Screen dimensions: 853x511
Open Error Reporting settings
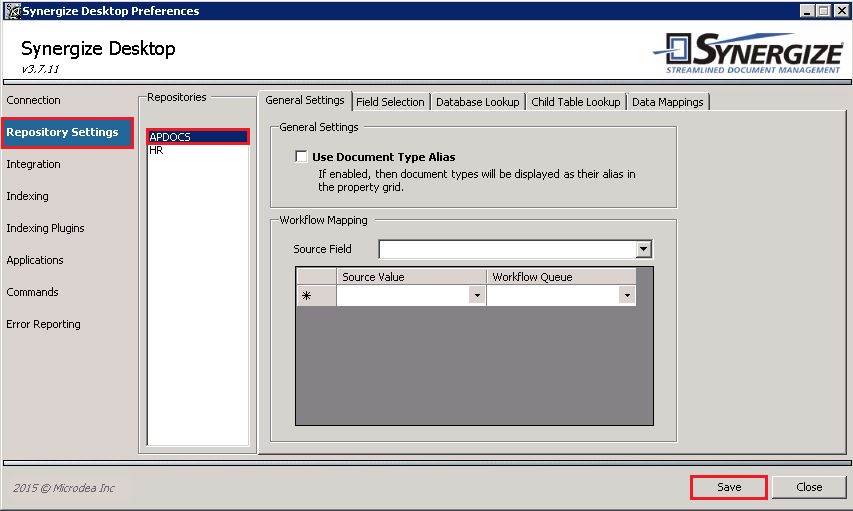coord(44,324)
